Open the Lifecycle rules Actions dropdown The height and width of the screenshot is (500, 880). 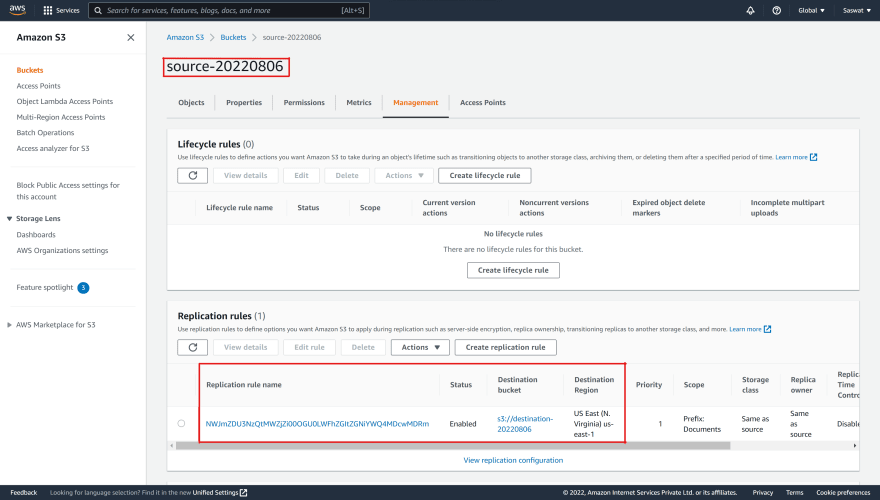click(404, 176)
